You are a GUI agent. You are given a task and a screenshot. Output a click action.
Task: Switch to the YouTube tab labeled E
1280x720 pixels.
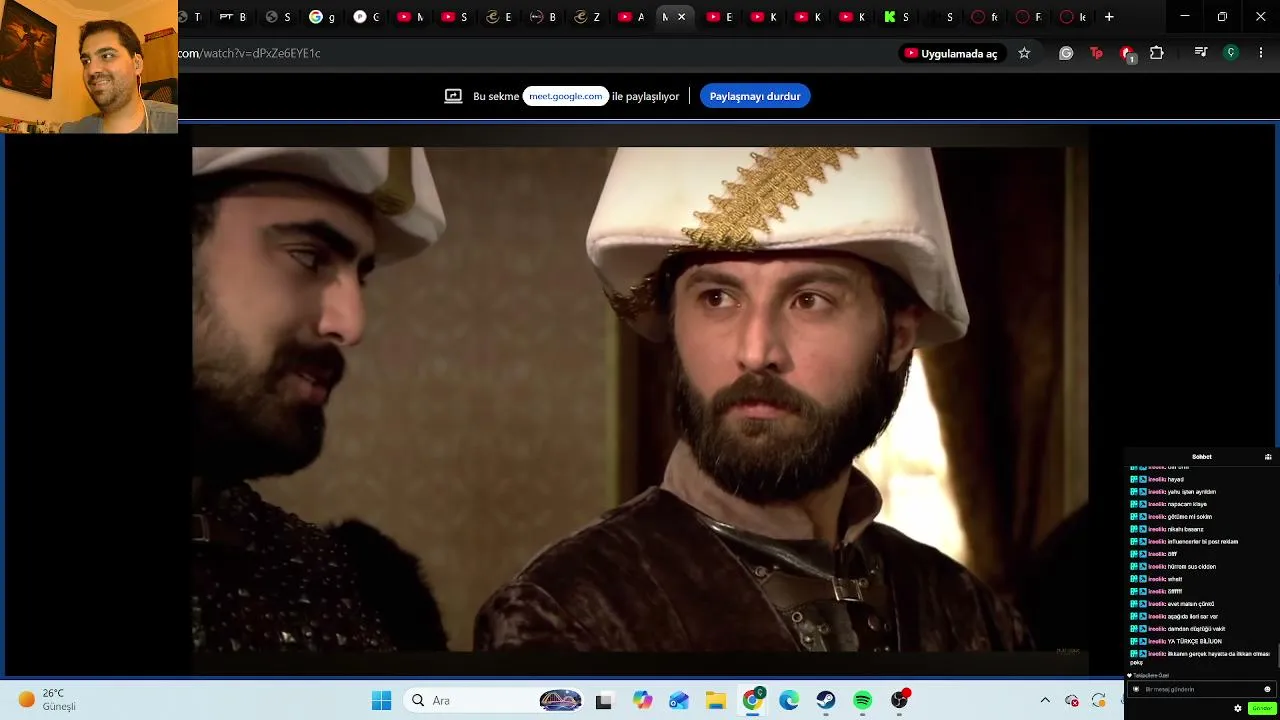719,17
